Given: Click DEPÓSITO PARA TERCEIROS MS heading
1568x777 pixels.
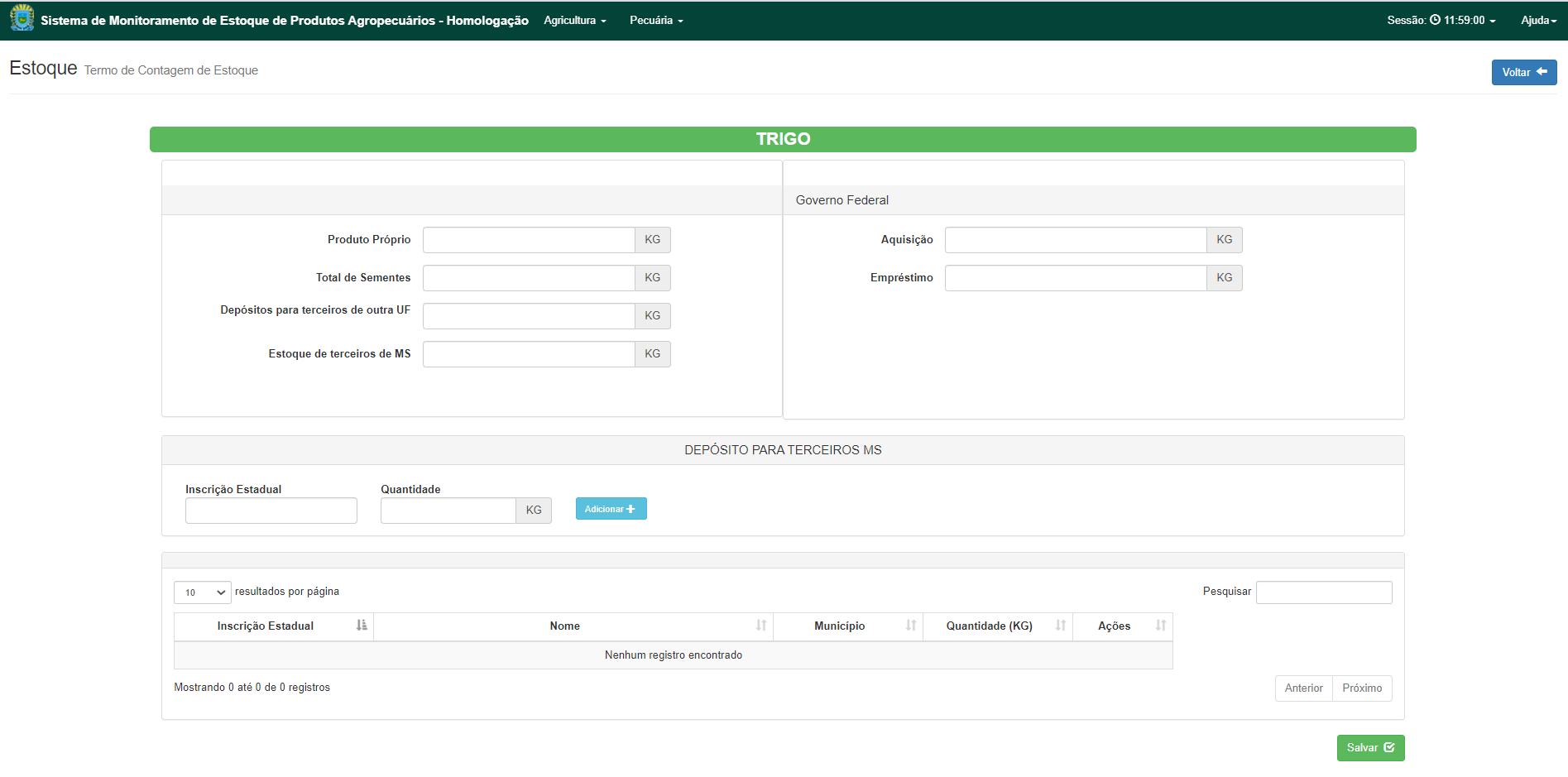Looking at the screenshot, I should (783, 450).
